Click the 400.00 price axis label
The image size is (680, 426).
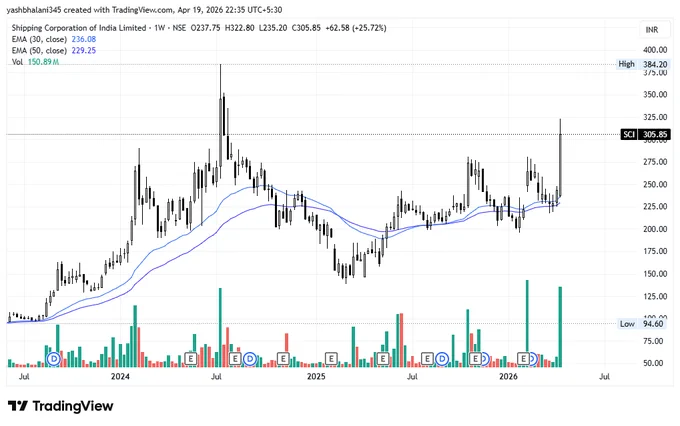point(655,50)
